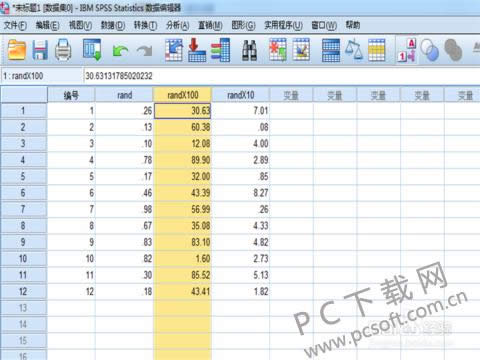Open the 直销(M) menu
Image resolution: width=480 pixels, height=360 pixels.
click(210, 25)
